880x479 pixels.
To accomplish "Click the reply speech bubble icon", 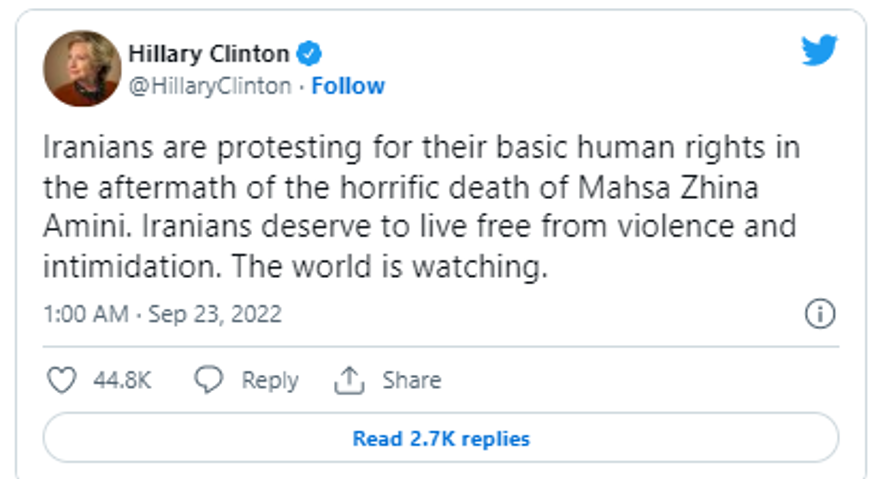I will (208, 380).
